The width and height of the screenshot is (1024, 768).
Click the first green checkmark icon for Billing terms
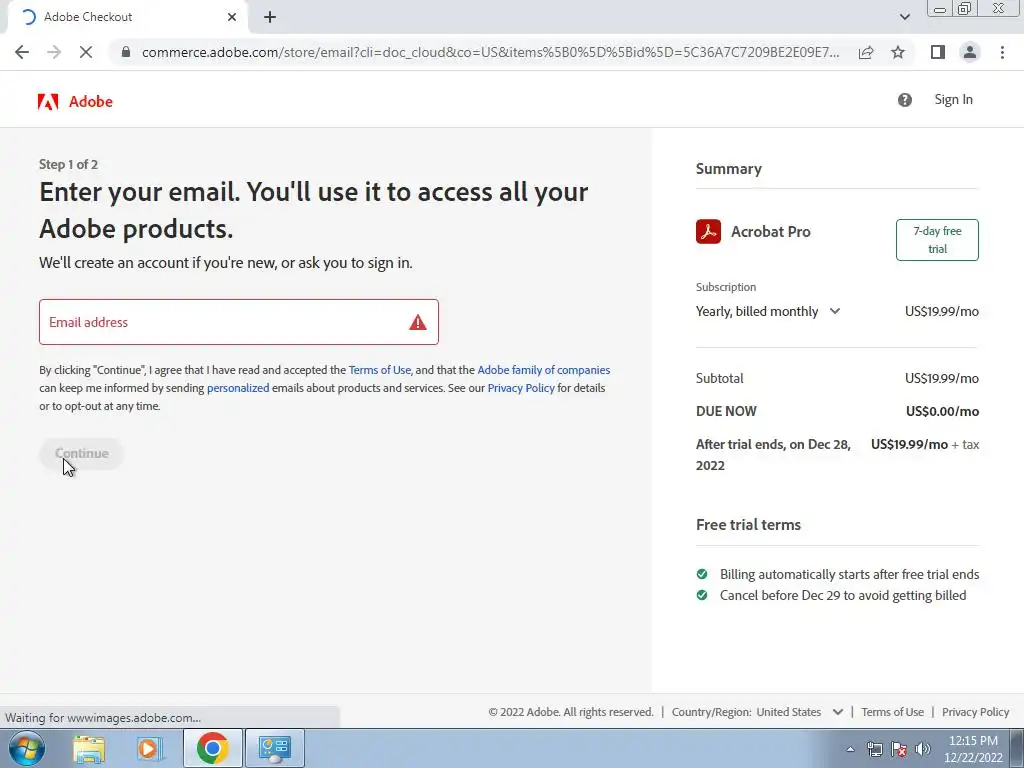pos(702,574)
